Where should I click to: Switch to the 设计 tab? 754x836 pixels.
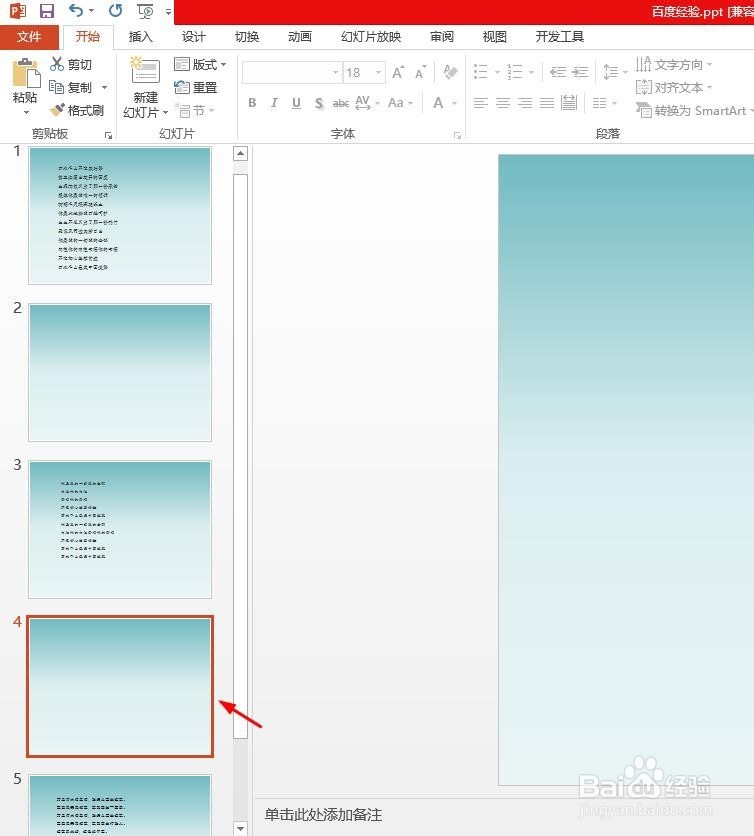tap(194, 37)
